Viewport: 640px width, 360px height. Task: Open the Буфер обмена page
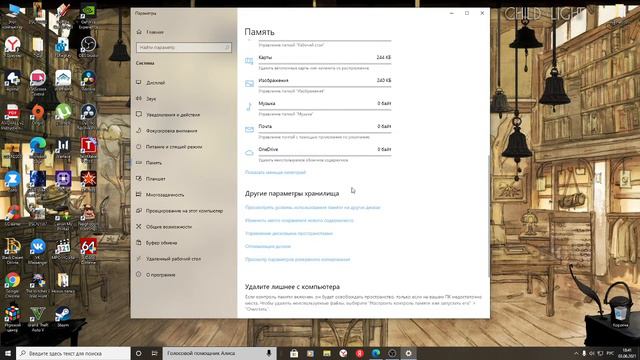161,243
